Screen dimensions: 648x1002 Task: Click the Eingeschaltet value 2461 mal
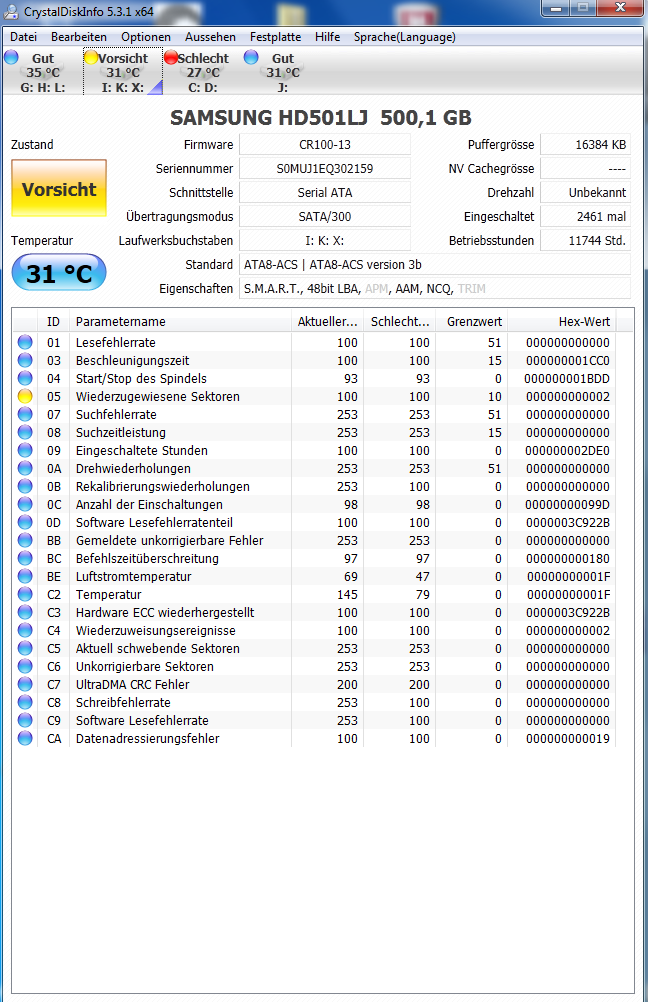click(585, 217)
